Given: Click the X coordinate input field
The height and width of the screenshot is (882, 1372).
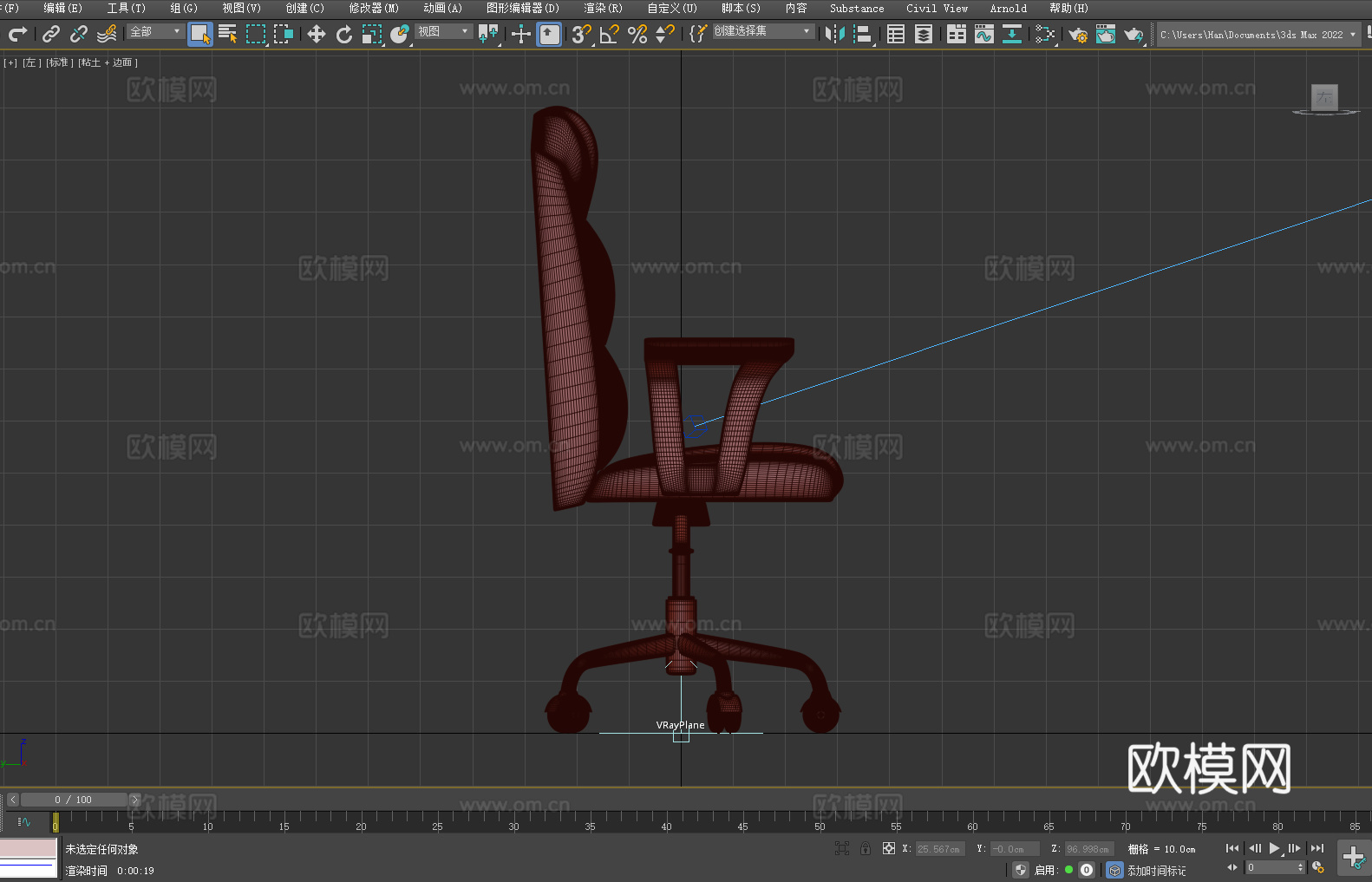Looking at the screenshot, I should click(x=940, y=849).
